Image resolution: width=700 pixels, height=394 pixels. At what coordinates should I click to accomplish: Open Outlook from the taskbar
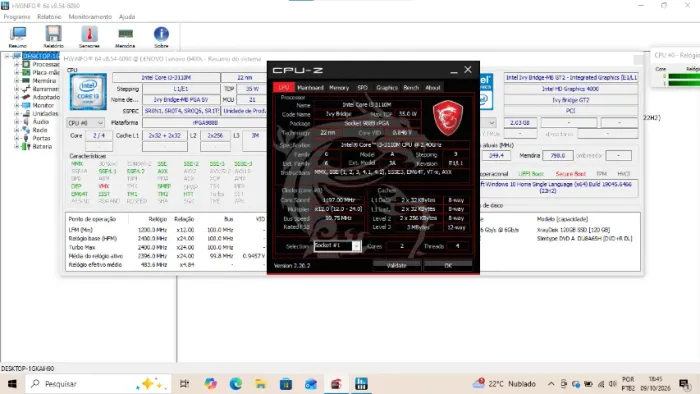click(311, 384)
